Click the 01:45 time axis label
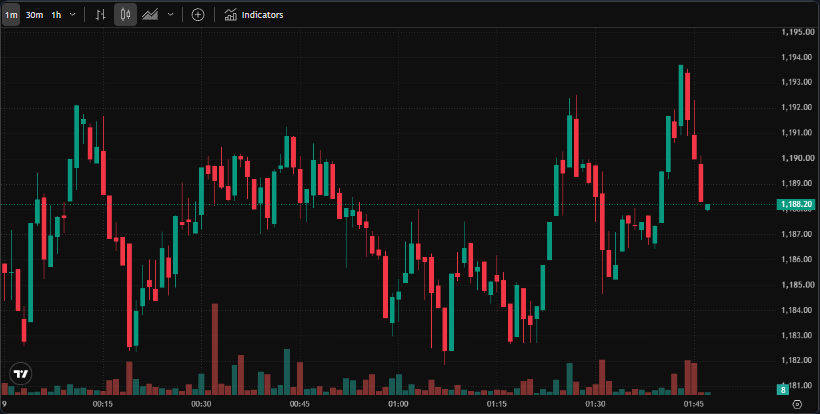Image resolution: width=820 pixels, height=414 pixels. tap(693, 404)
